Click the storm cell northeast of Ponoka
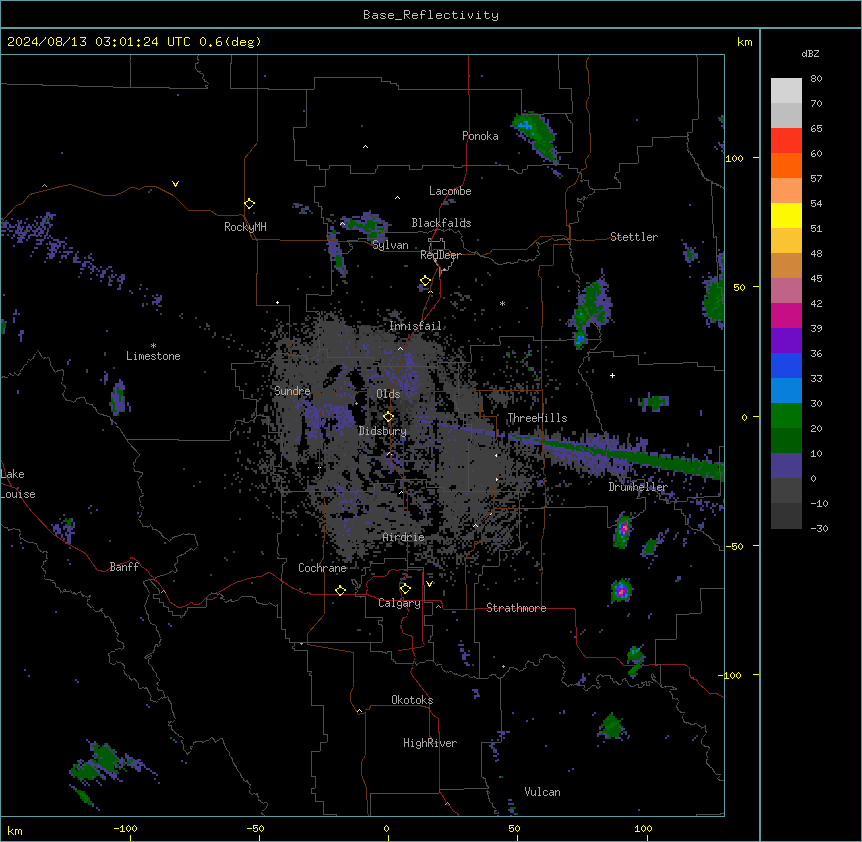Screen dimensions: 862x842 click(x=535, y=135)
